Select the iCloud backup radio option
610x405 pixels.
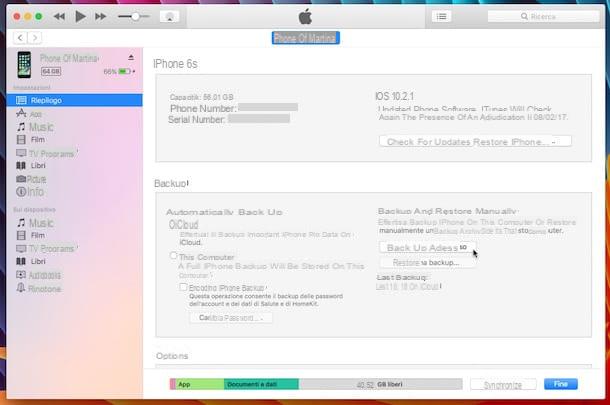pos(172,224)
